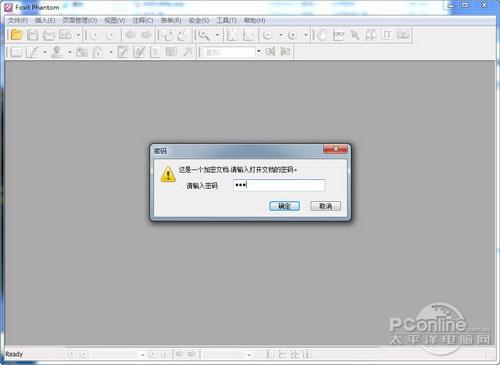Open the Zoom Out dropdown arrow
This screenshot has height=365, width=500.
click(281, 35)
